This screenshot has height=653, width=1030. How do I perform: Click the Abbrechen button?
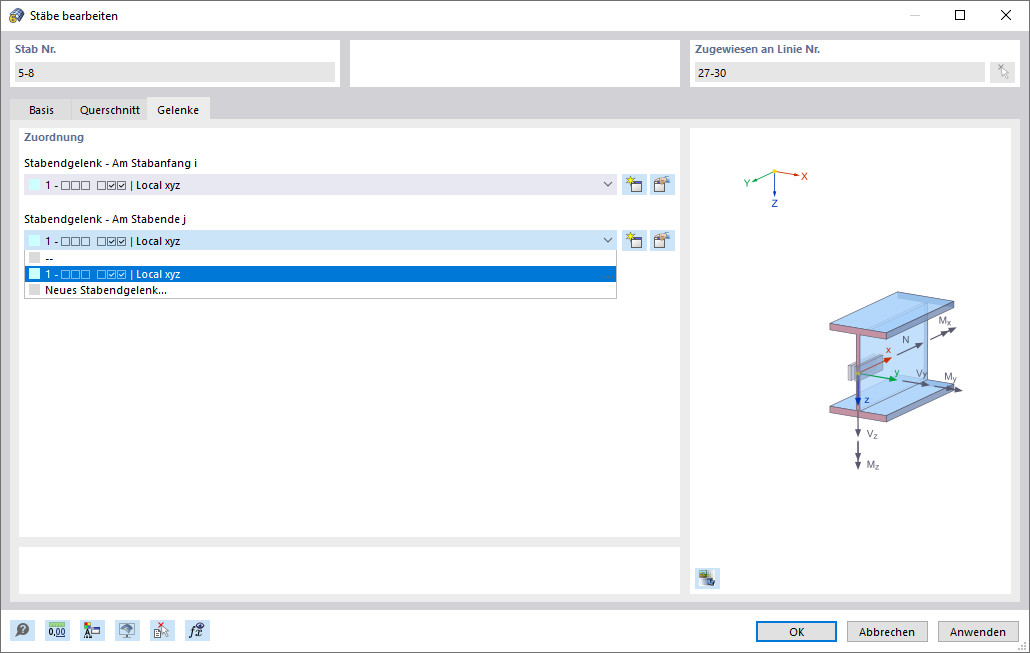(x=887, y=631)
